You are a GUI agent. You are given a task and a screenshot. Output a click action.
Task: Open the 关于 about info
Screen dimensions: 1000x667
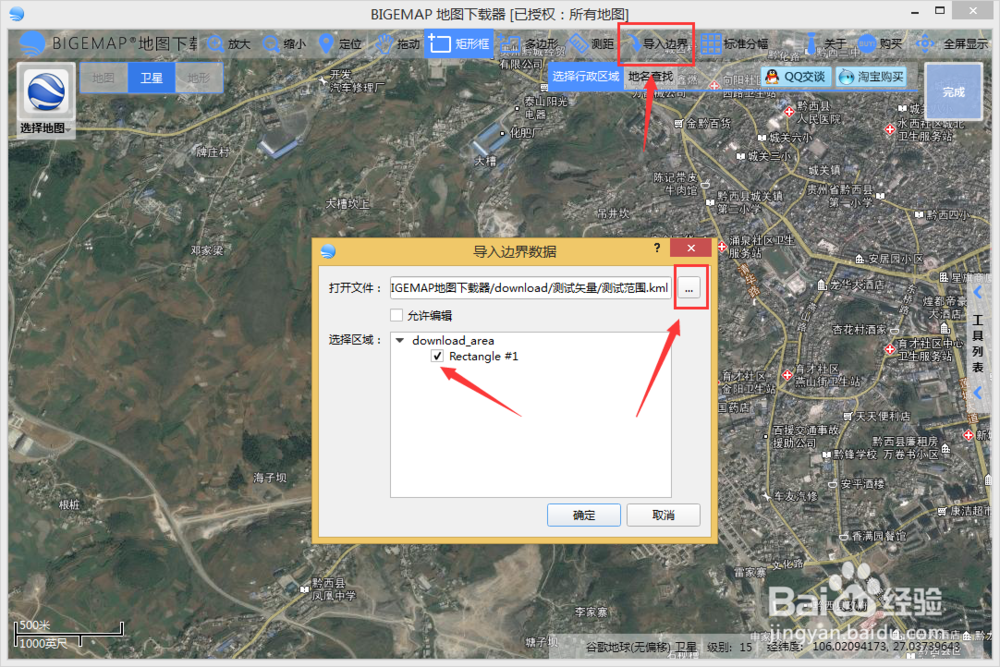[x=825, y=43]
